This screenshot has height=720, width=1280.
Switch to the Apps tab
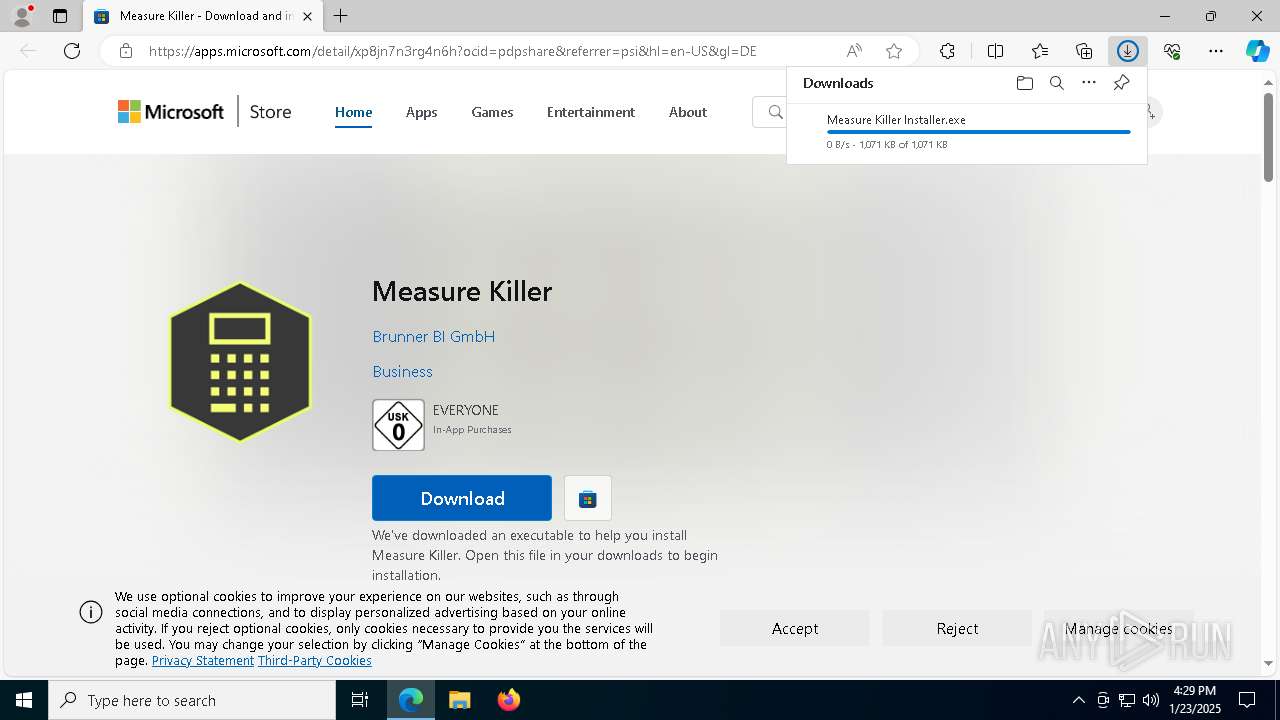click(421, 112)
